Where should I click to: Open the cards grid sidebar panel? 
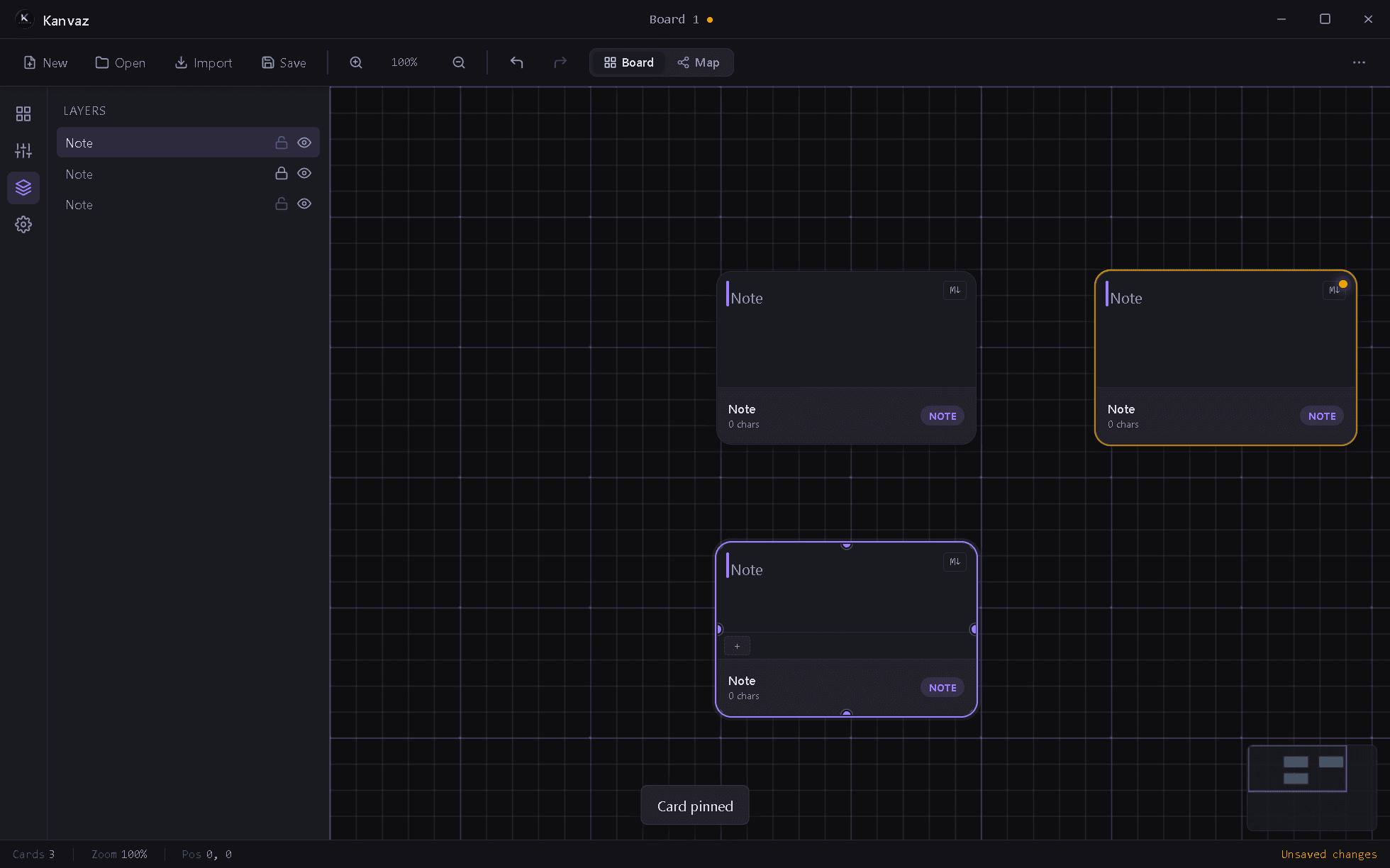[23, 113]
